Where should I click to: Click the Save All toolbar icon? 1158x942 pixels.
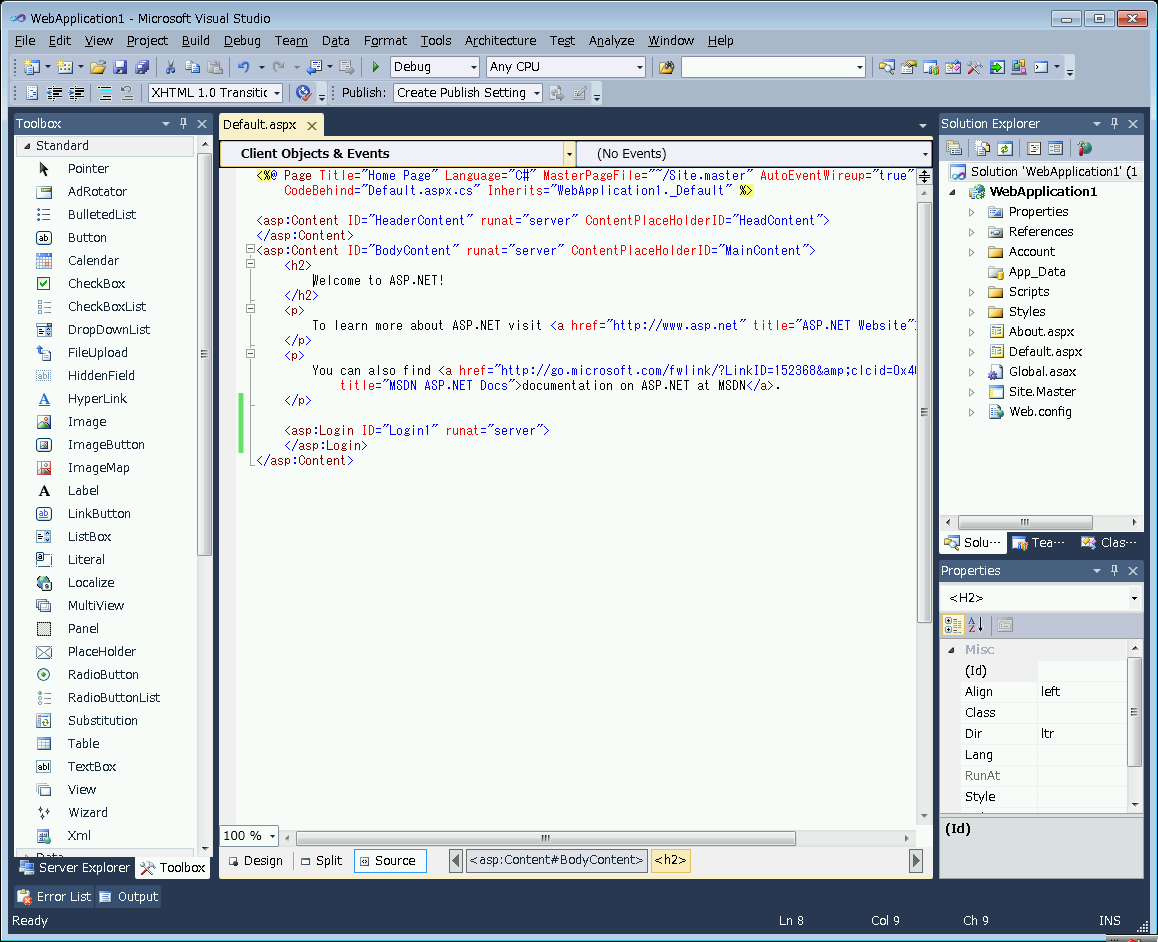click(142, 67)
